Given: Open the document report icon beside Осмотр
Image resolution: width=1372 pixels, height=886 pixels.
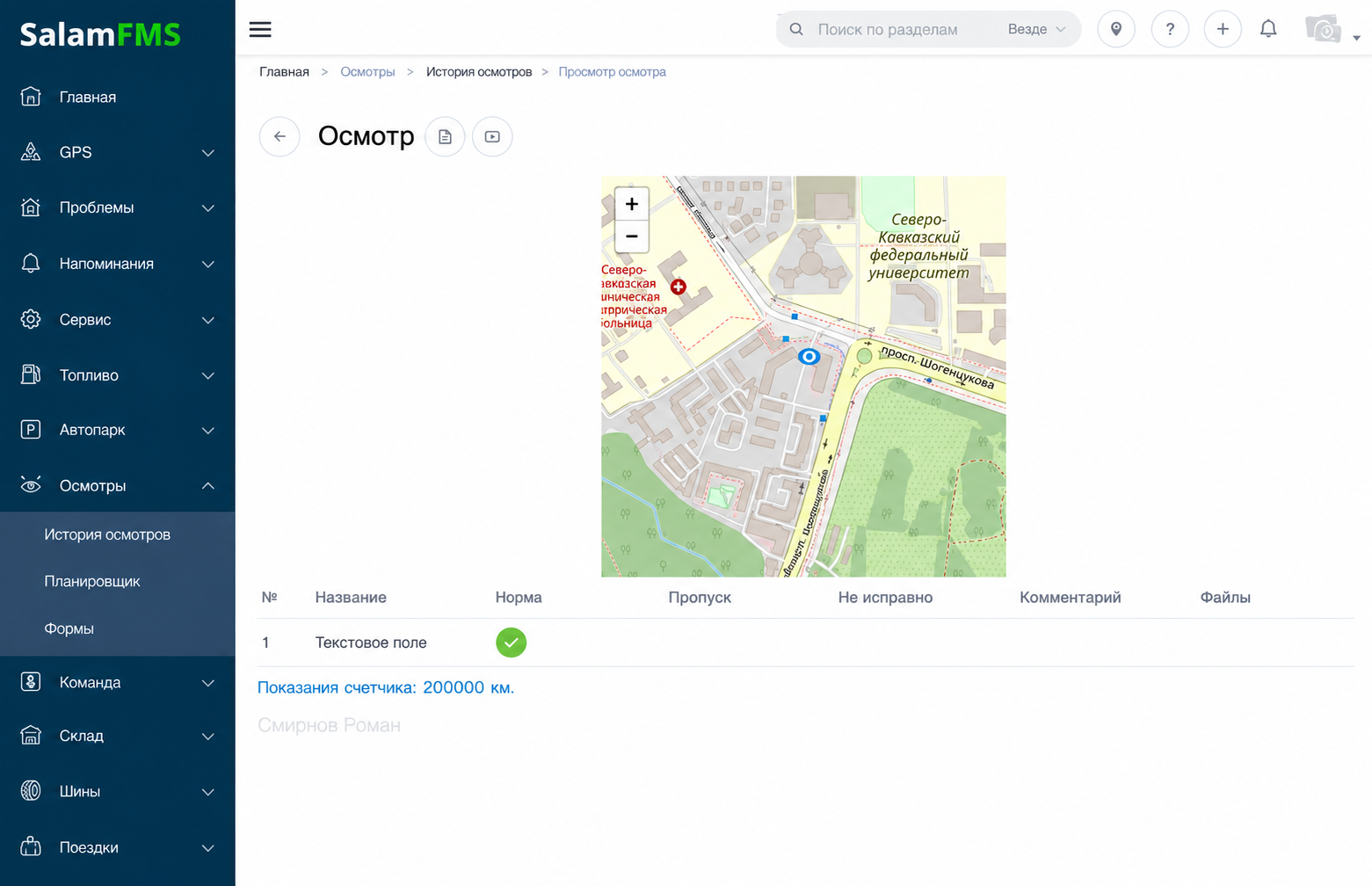Looking at the screenshot, I should click(x=445, y=136).
